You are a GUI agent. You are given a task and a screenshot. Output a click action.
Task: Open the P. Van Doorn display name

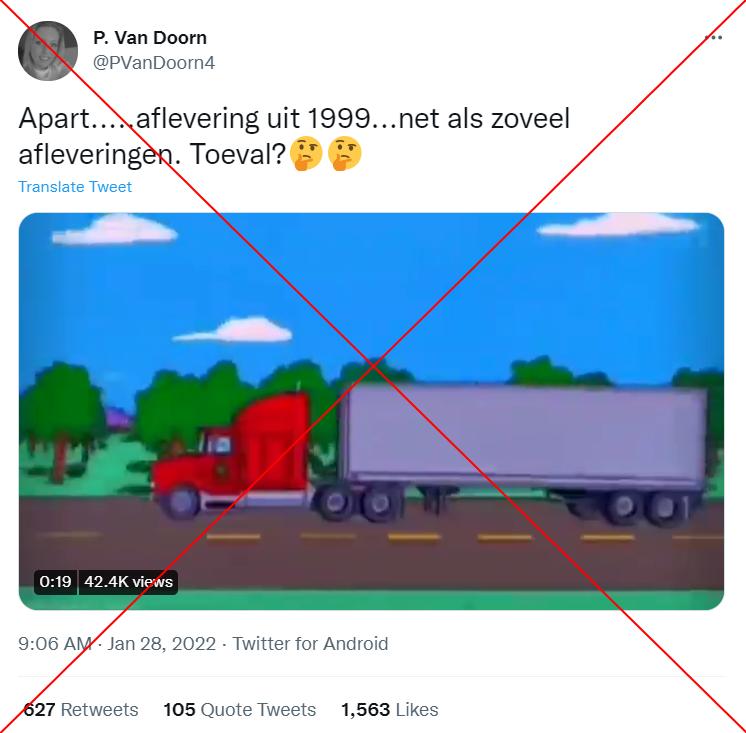(150, 38)
